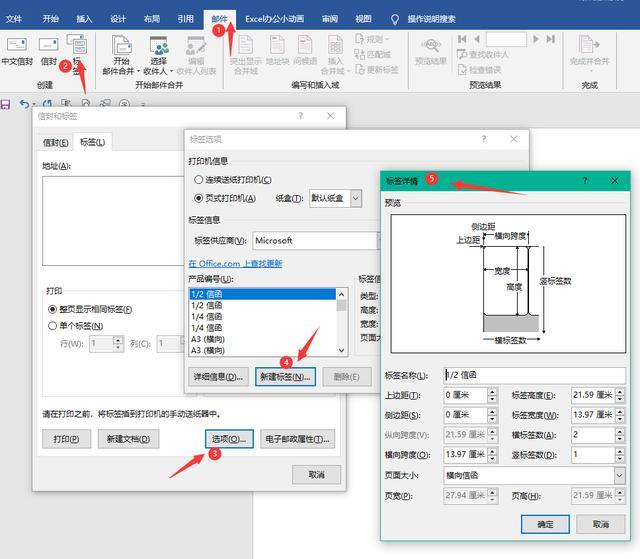Screen dimensions: 640x559
Task: Click the 信封 envelope icon in ribbon
Action: pos(48,44)
